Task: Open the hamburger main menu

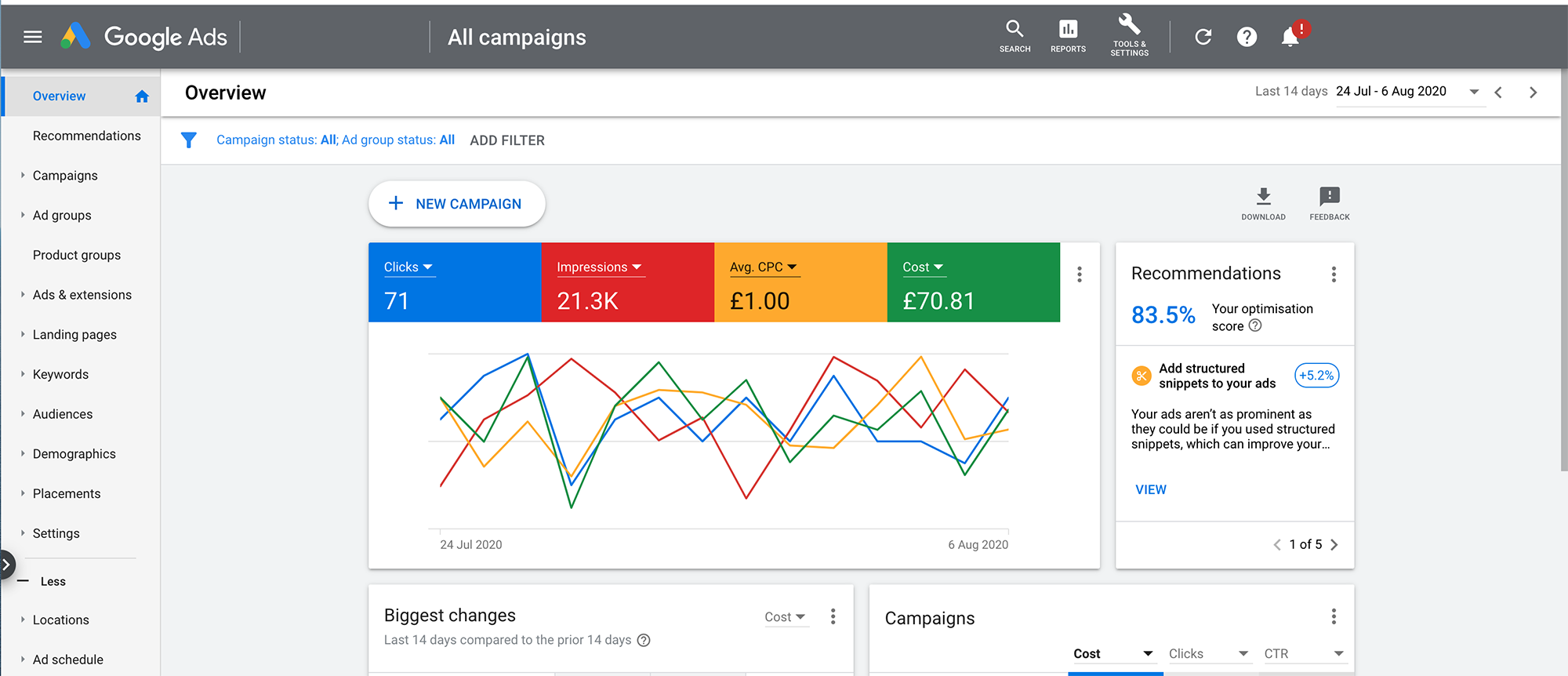Action: 32,37
